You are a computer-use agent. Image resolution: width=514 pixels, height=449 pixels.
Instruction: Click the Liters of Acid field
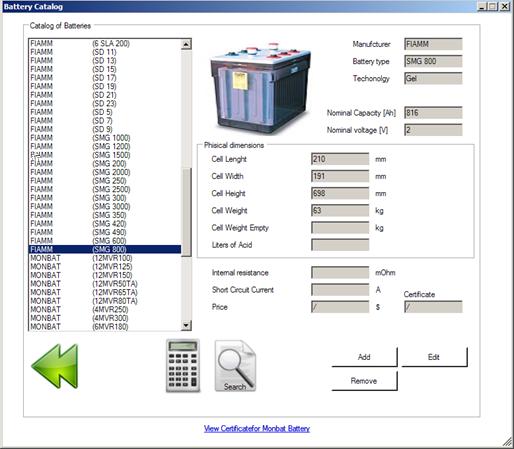click(x=340, y=245)
